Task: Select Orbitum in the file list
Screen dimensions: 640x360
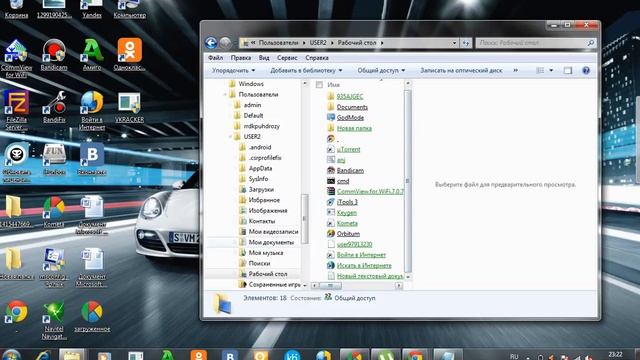Action: 348,234
